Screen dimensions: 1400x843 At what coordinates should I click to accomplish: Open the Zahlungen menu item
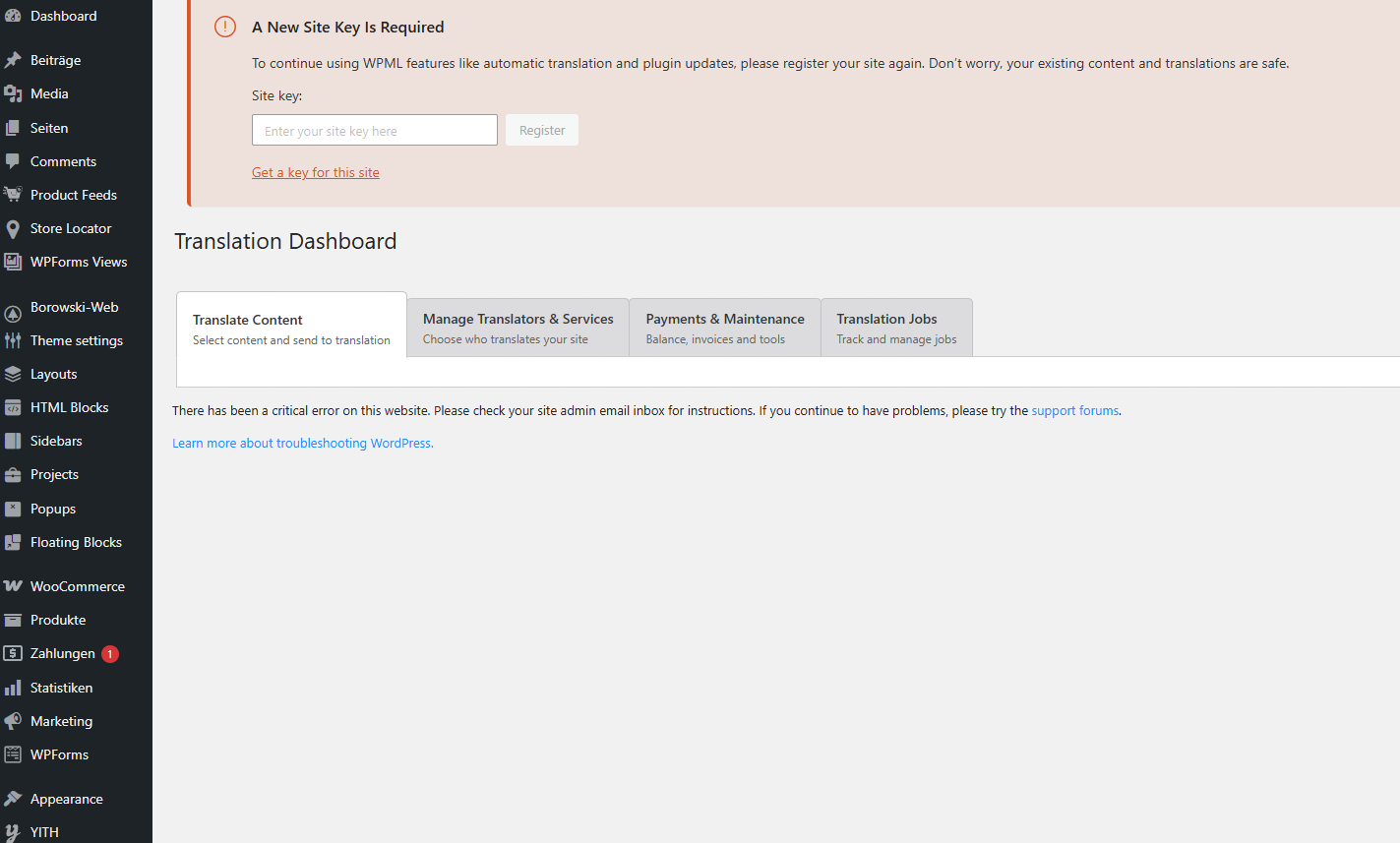[63, 654]
